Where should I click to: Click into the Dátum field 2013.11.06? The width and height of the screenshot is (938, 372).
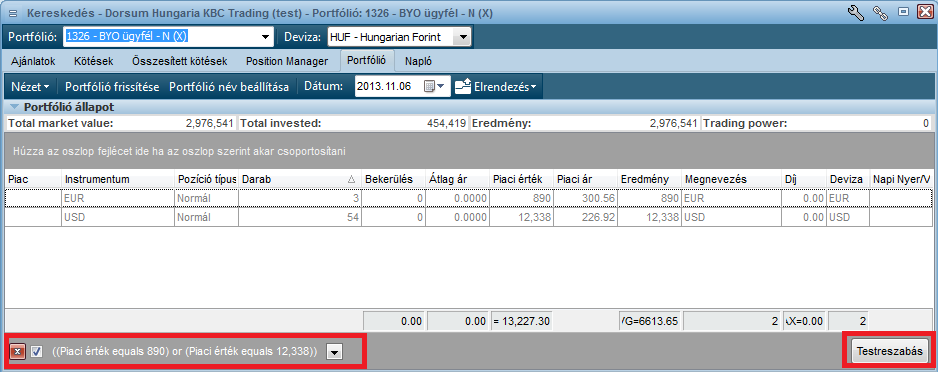tap(388, 87)
